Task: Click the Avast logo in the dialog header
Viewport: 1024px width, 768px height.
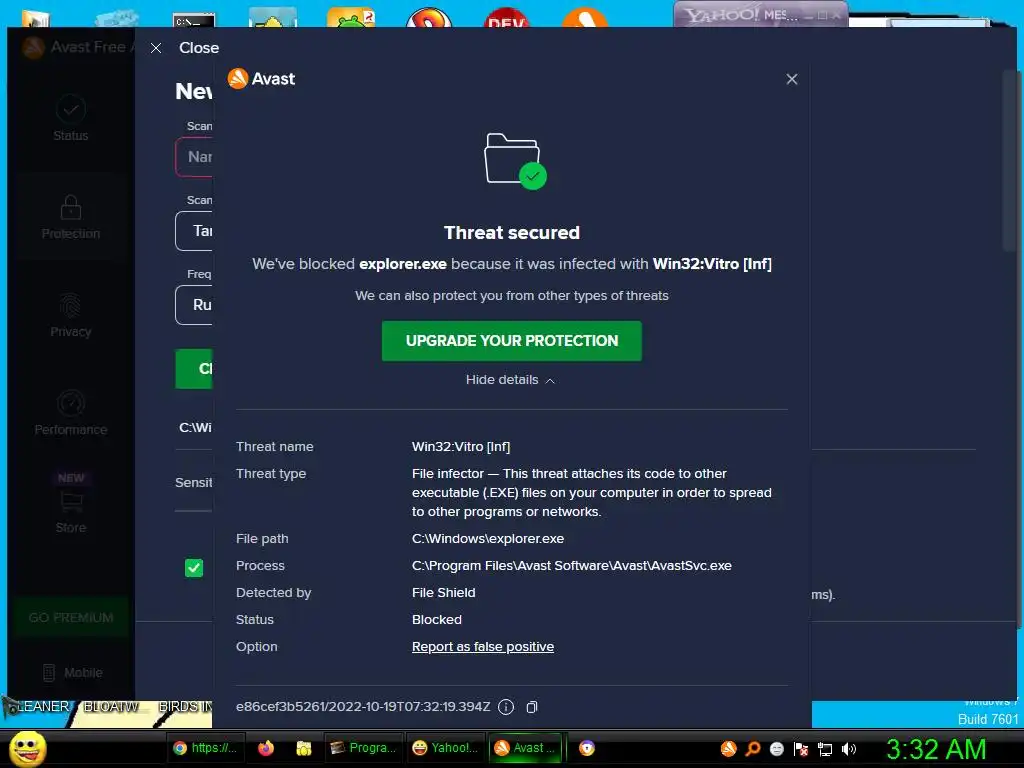Action: [x=261, y=79]
